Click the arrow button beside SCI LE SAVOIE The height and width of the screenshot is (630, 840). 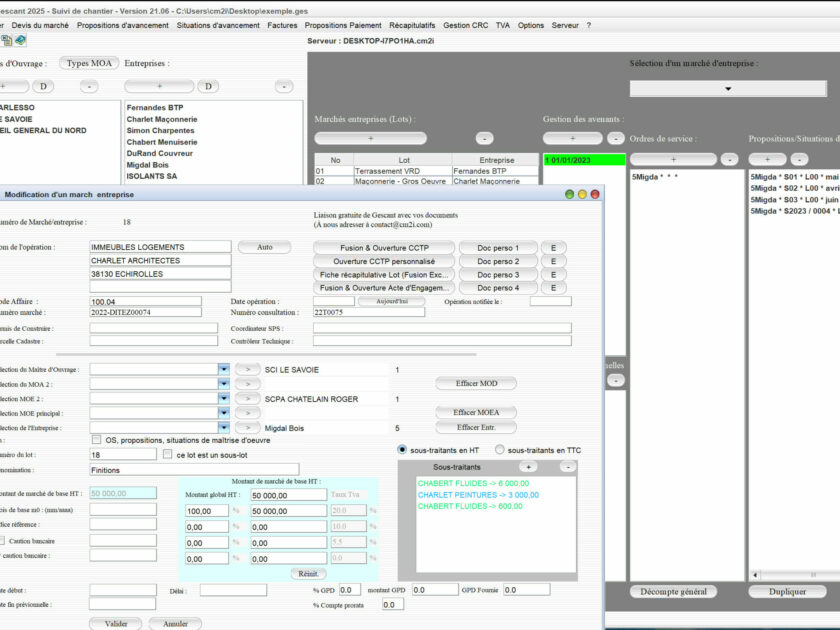tap(248, 369)
